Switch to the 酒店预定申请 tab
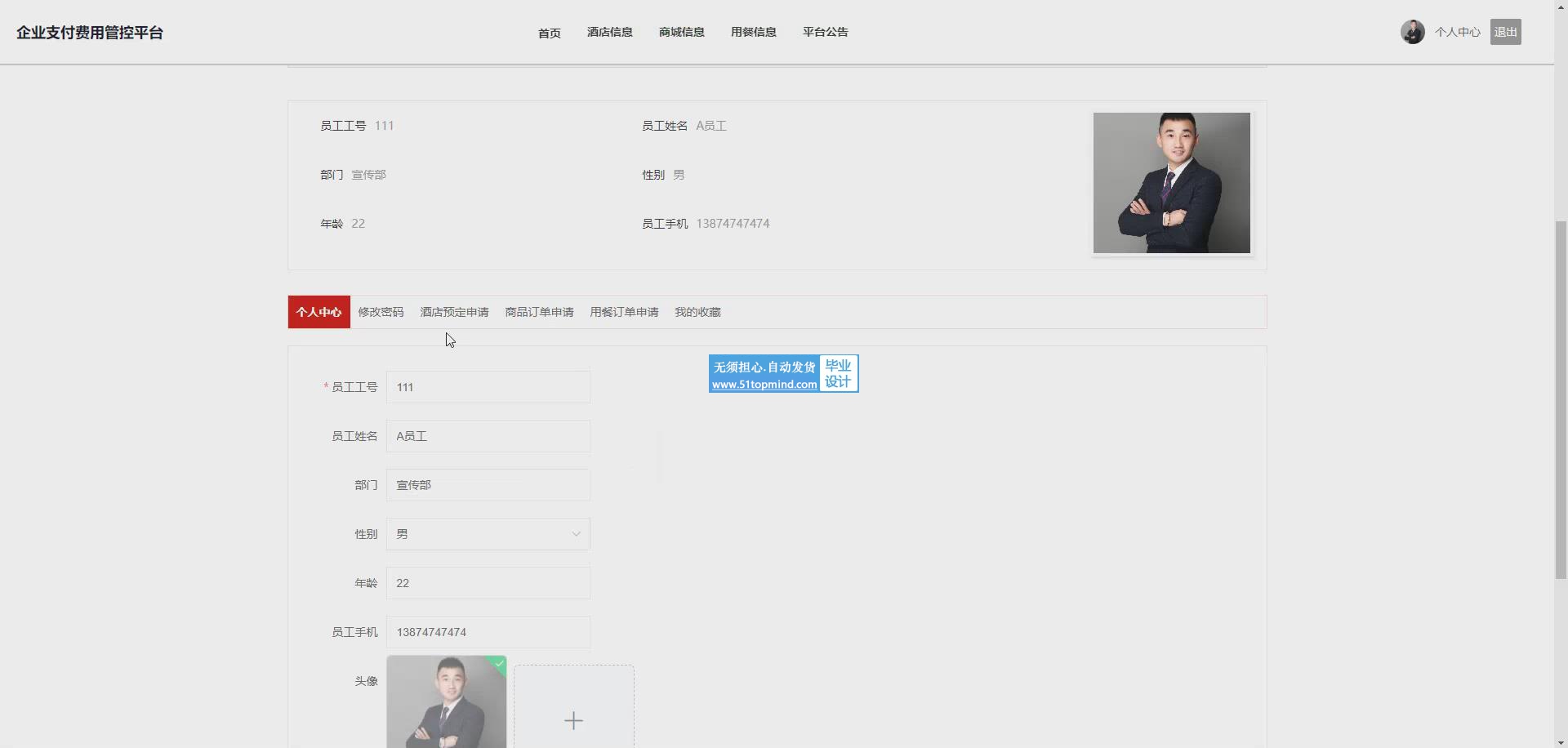 pyautogui.click(x=454, y=312)
